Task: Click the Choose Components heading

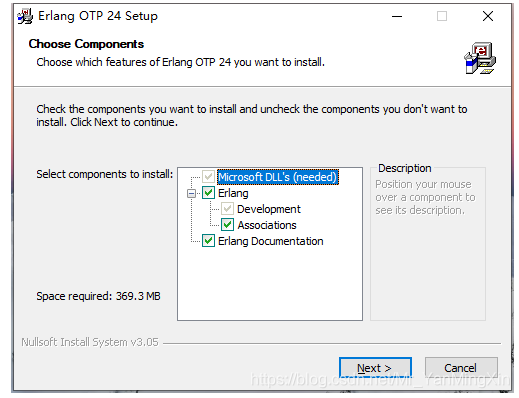Action: pos(86,44)
